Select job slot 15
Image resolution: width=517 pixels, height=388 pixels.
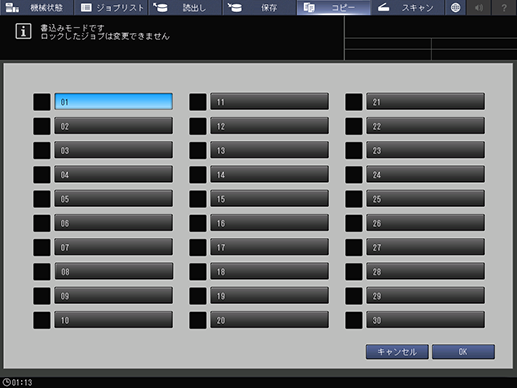pyautogui.click(x=269, y=199)
